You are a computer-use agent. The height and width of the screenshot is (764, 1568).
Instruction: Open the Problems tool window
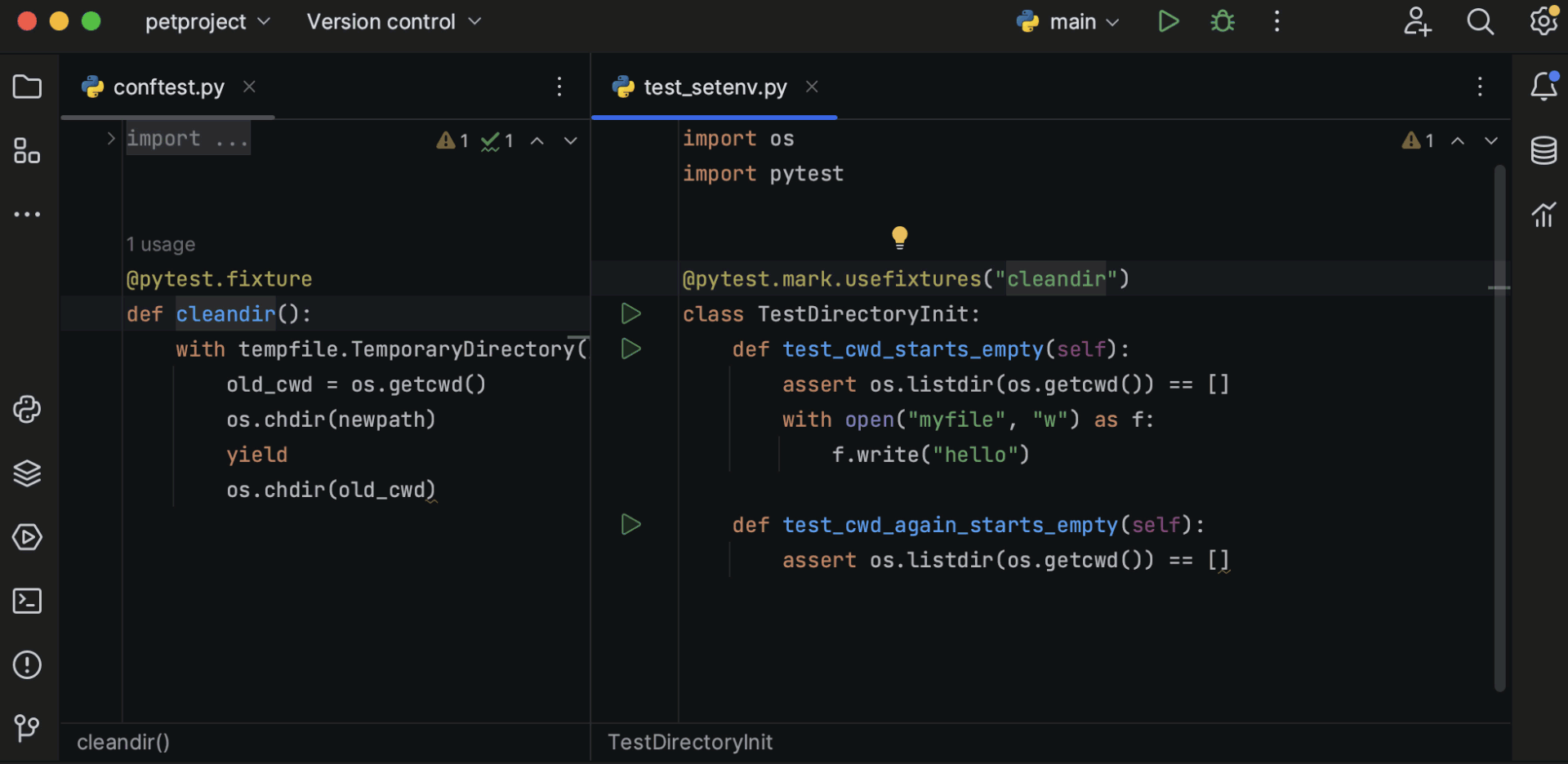click(27, 665)
